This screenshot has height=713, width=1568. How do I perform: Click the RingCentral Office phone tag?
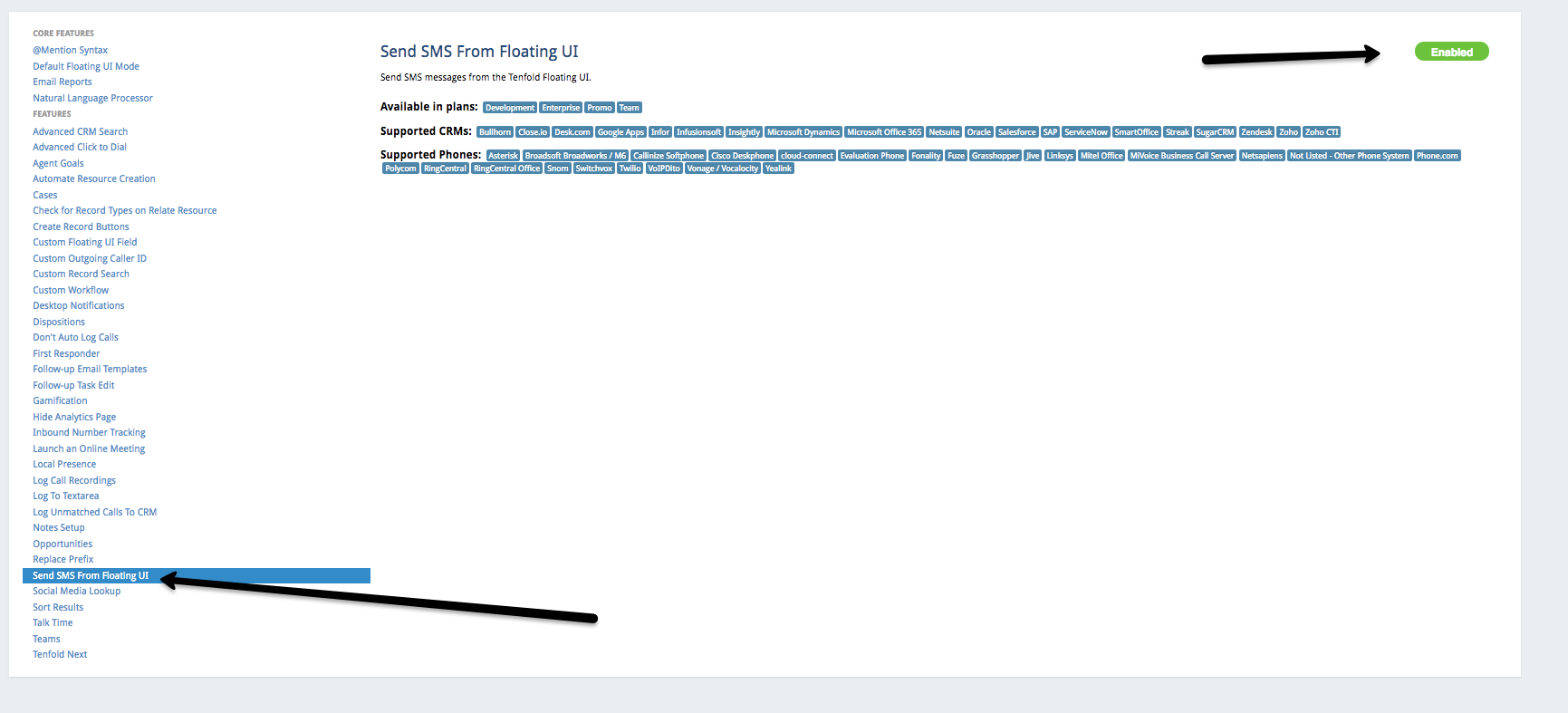506,169
